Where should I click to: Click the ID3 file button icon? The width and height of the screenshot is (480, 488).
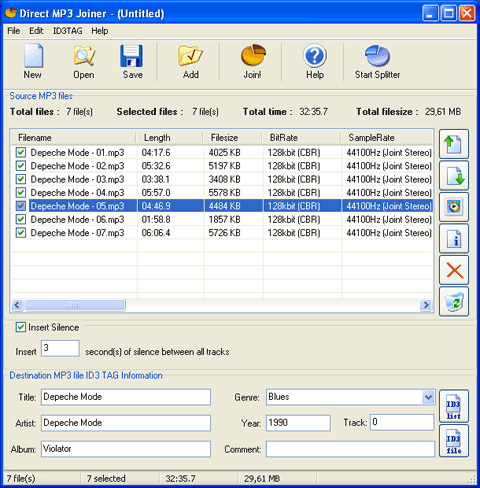(x=454, y=441)
